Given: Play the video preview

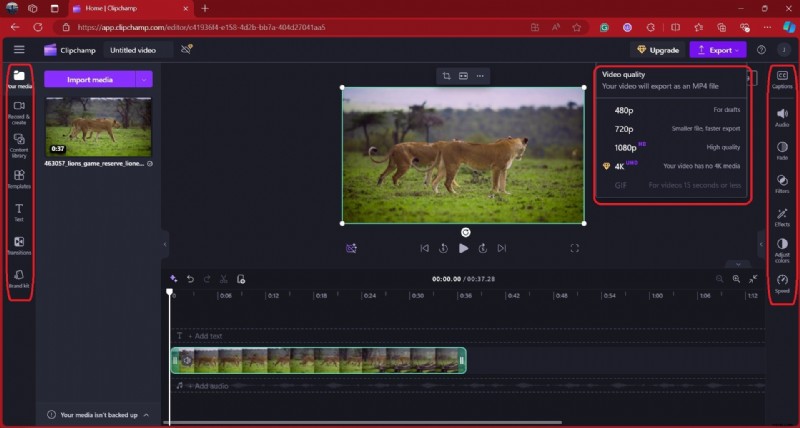Looking at the screenshot, I should (x=463, y=248).
